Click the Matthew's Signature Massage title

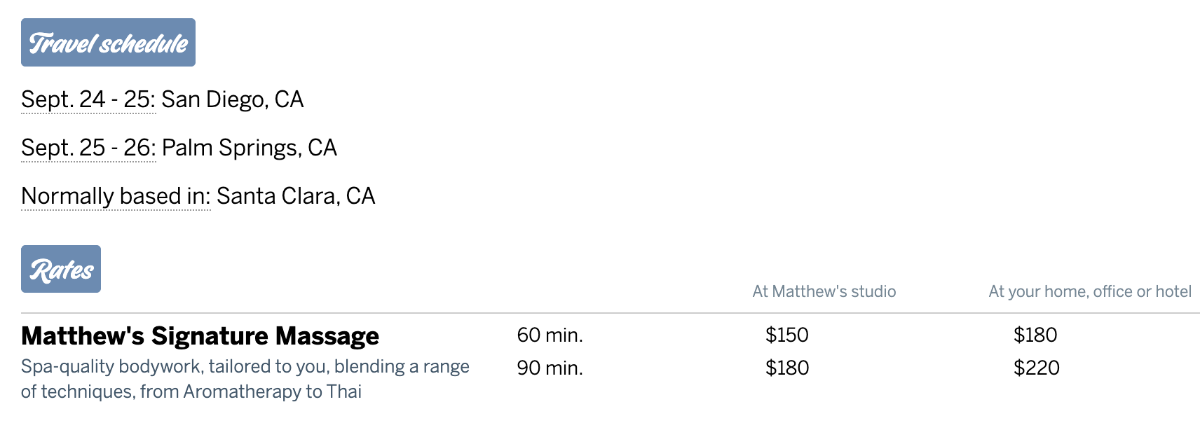click(x=200, y=335)
